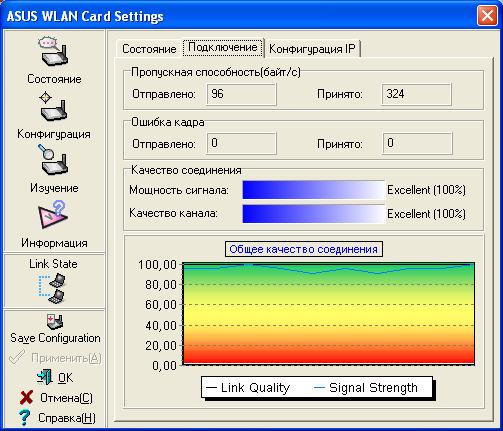Click the question mark Справка icon
503x431 pixels.
(24, 417)
